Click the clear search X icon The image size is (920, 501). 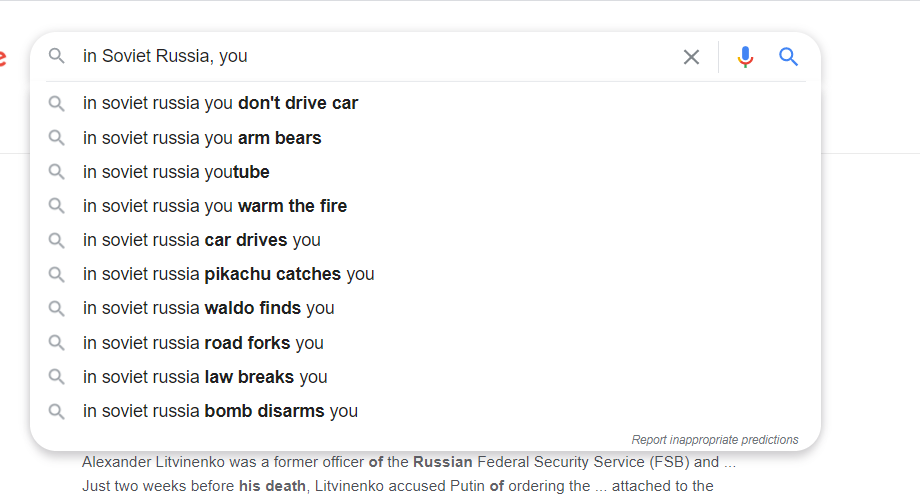pyautogui.click(x=691, y=57)
